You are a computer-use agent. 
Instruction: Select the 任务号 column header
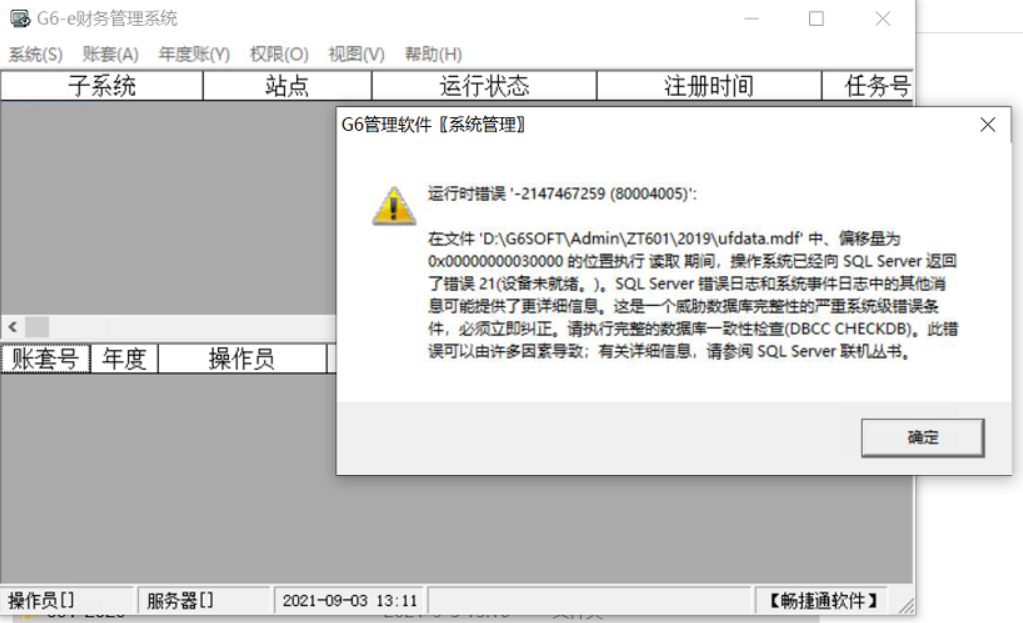point(868,86)
